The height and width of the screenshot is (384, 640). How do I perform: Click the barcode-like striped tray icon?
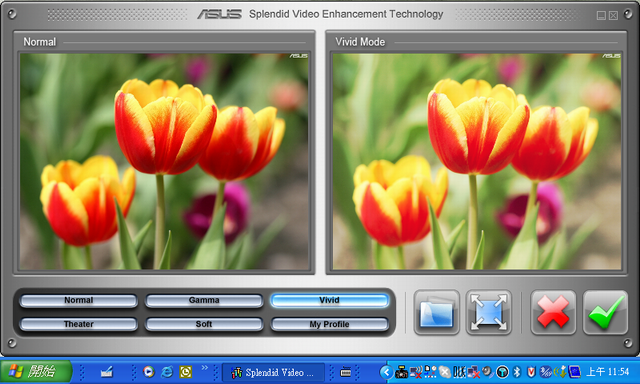point(459,372)
